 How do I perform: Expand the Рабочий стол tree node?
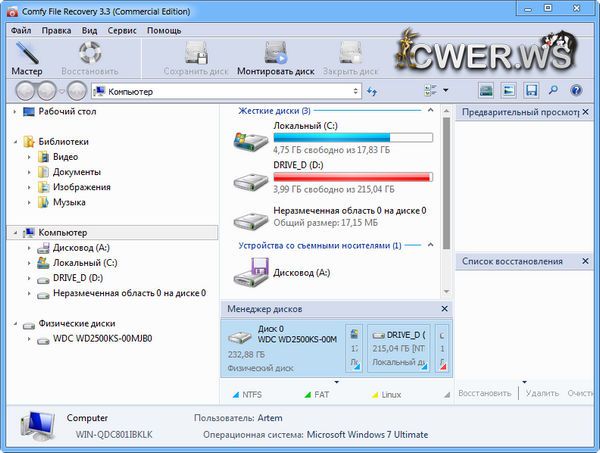point(15,112)
